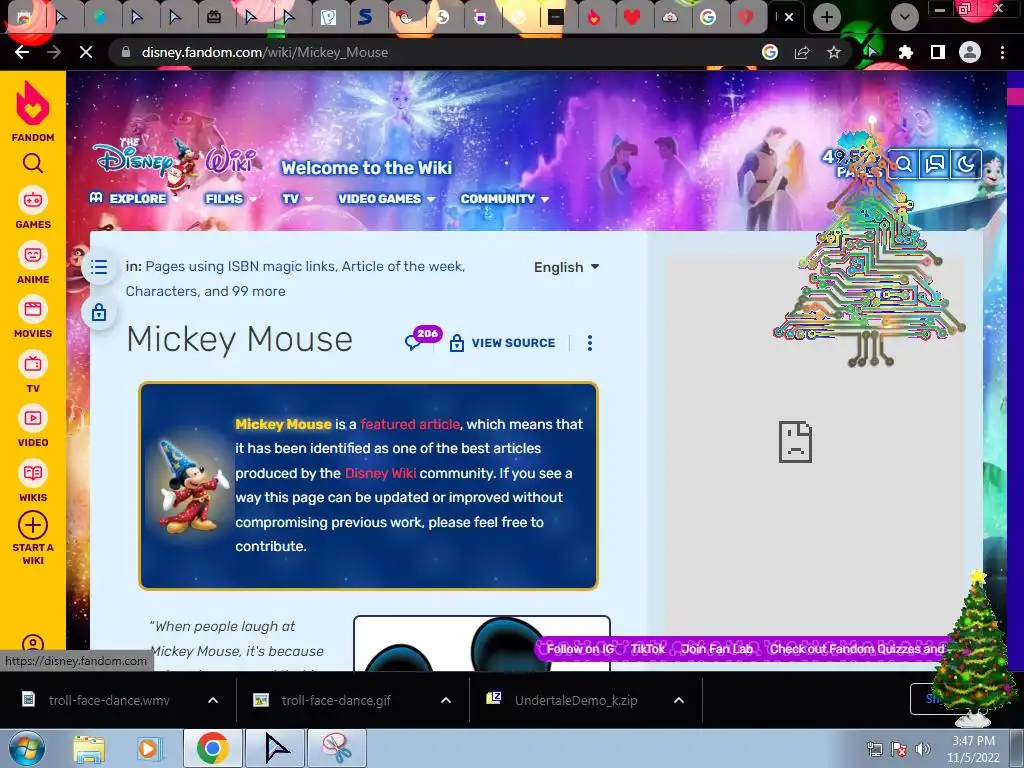1024x768 pixels.
Task: Open the 206 comments bubble icon
Action: 422,339
